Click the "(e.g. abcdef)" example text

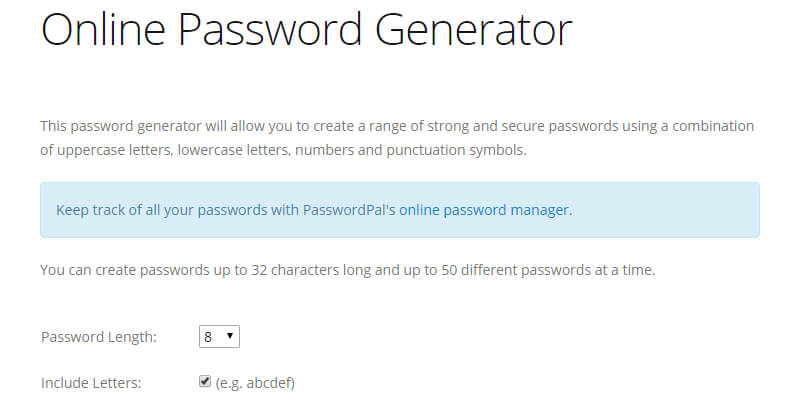pos(255,383)
